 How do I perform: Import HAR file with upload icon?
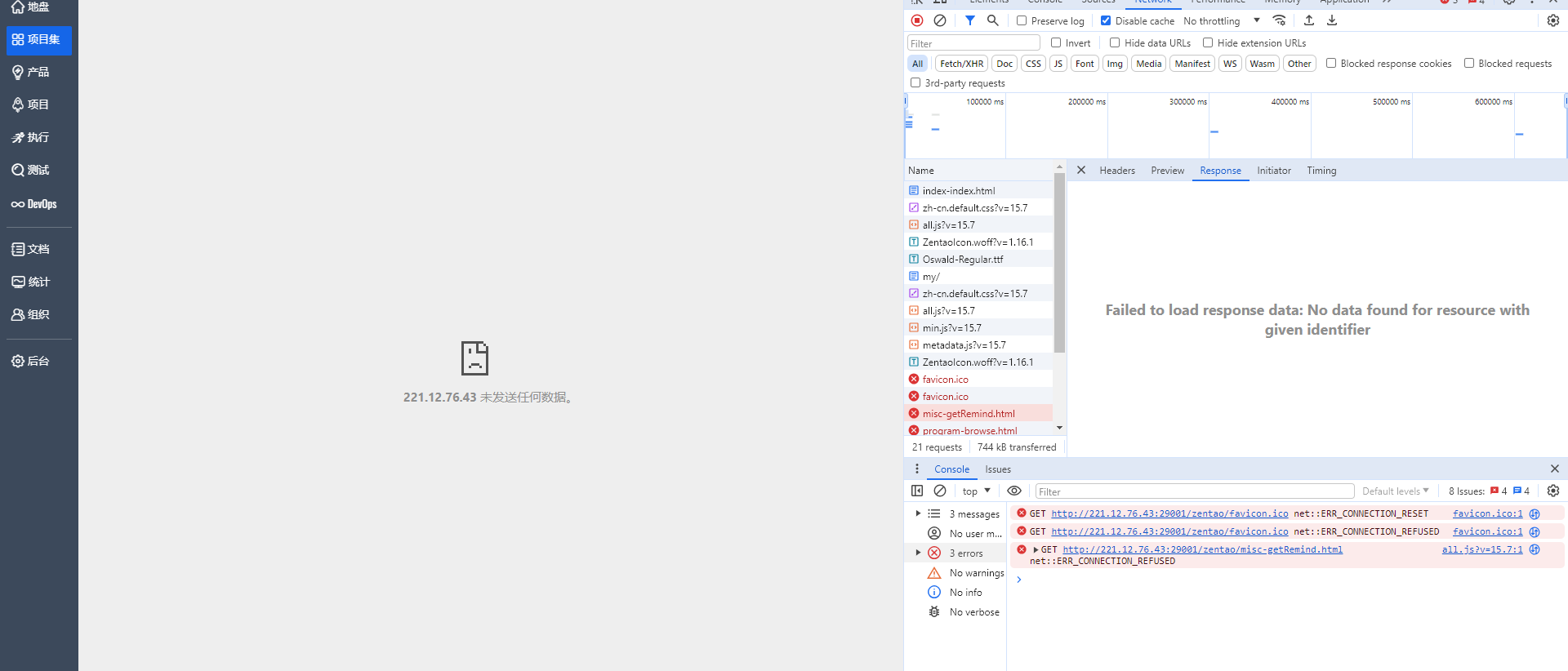pyautogui.click(x=1309, y=20)
